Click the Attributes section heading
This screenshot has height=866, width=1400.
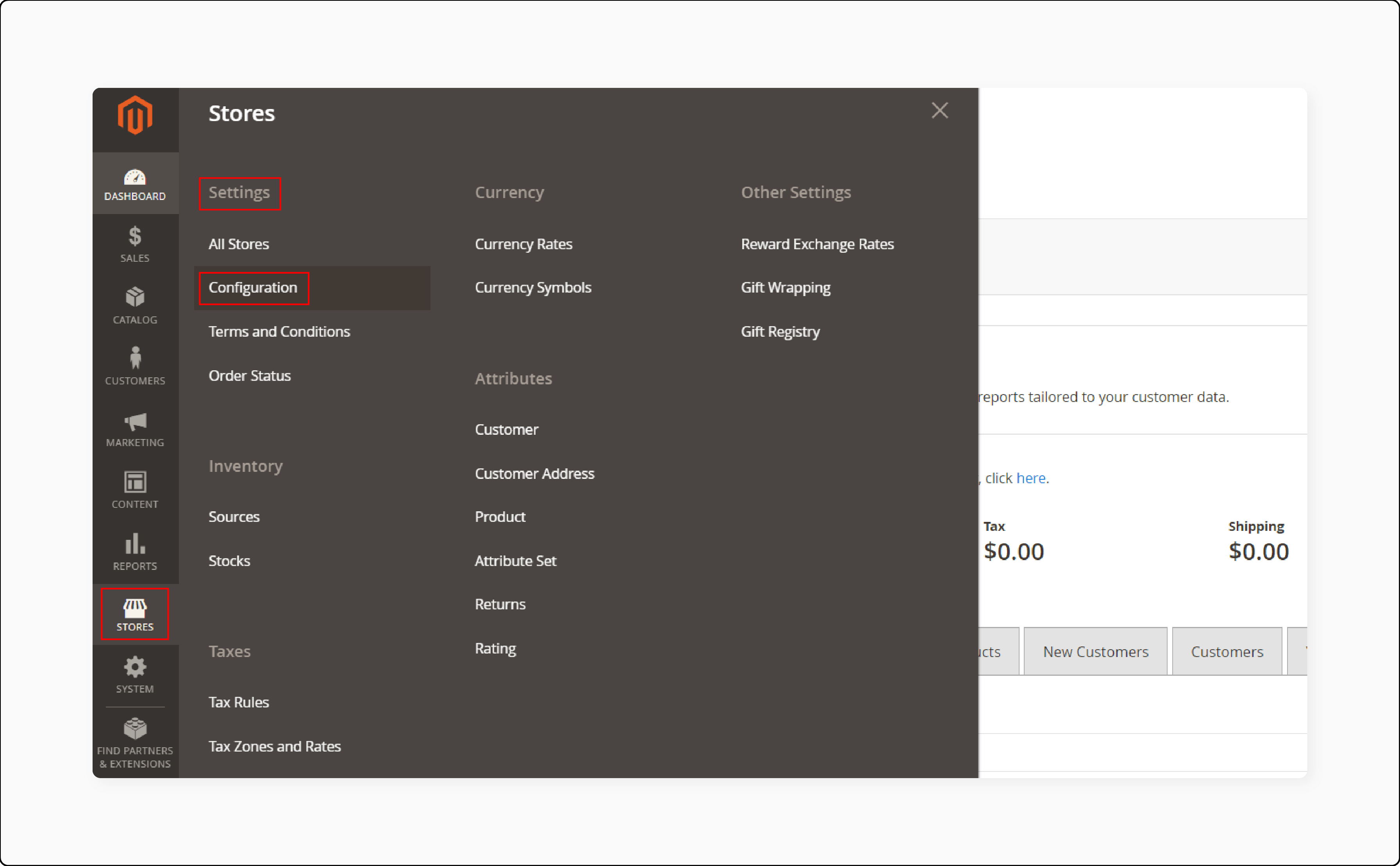point(514,379)
